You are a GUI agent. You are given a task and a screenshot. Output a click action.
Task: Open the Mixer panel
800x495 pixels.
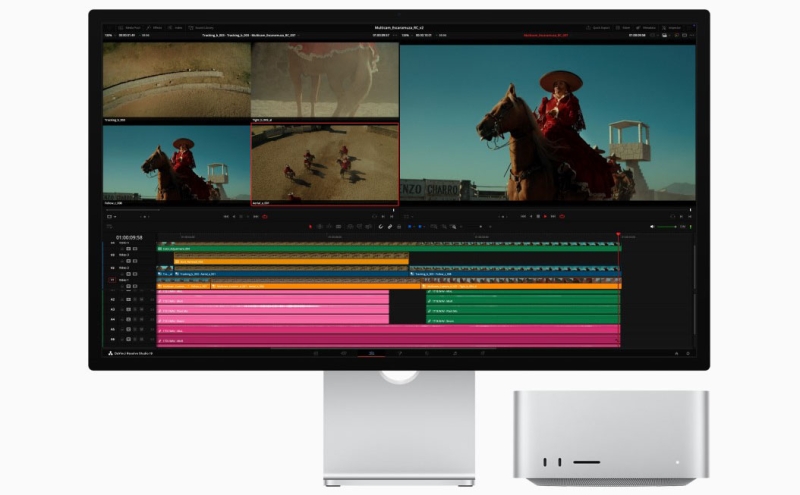click(623, 28)
